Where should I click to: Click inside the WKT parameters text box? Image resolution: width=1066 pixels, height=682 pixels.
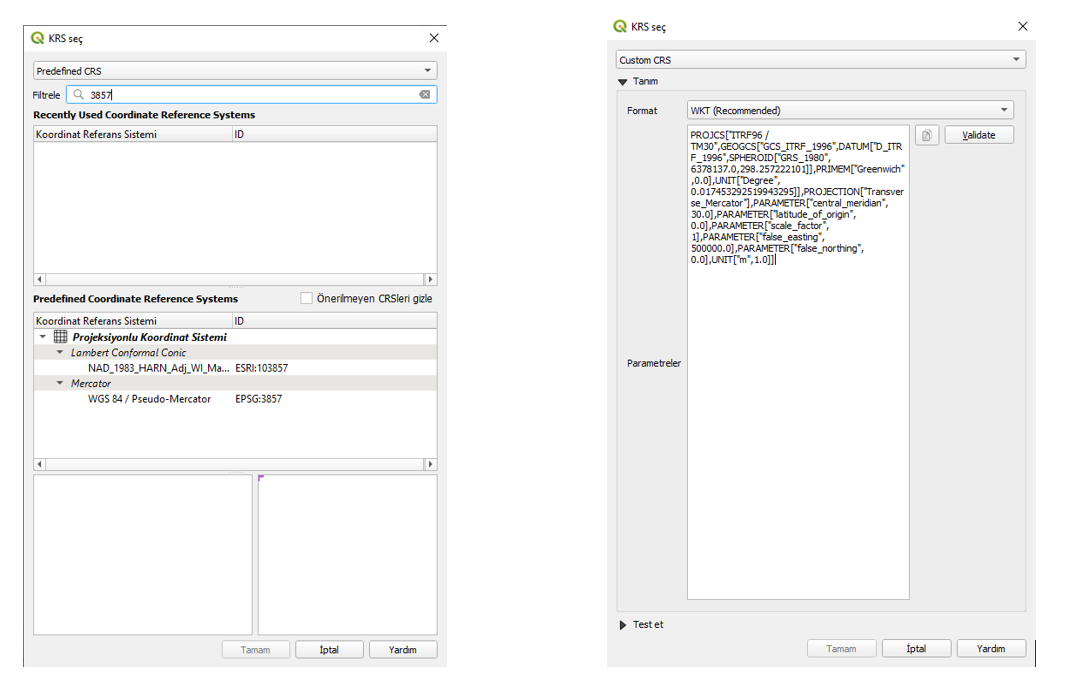click(798, 362)
